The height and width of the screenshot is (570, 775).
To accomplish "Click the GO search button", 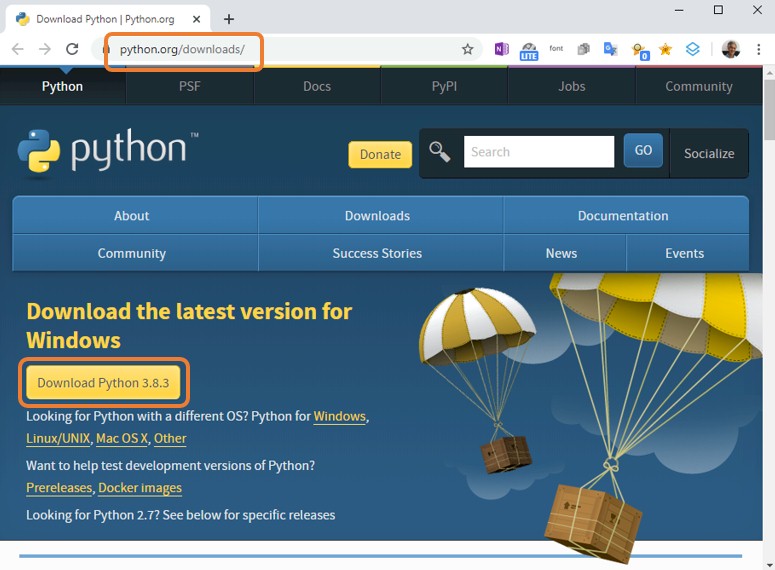I will click(x=643, y=150).
